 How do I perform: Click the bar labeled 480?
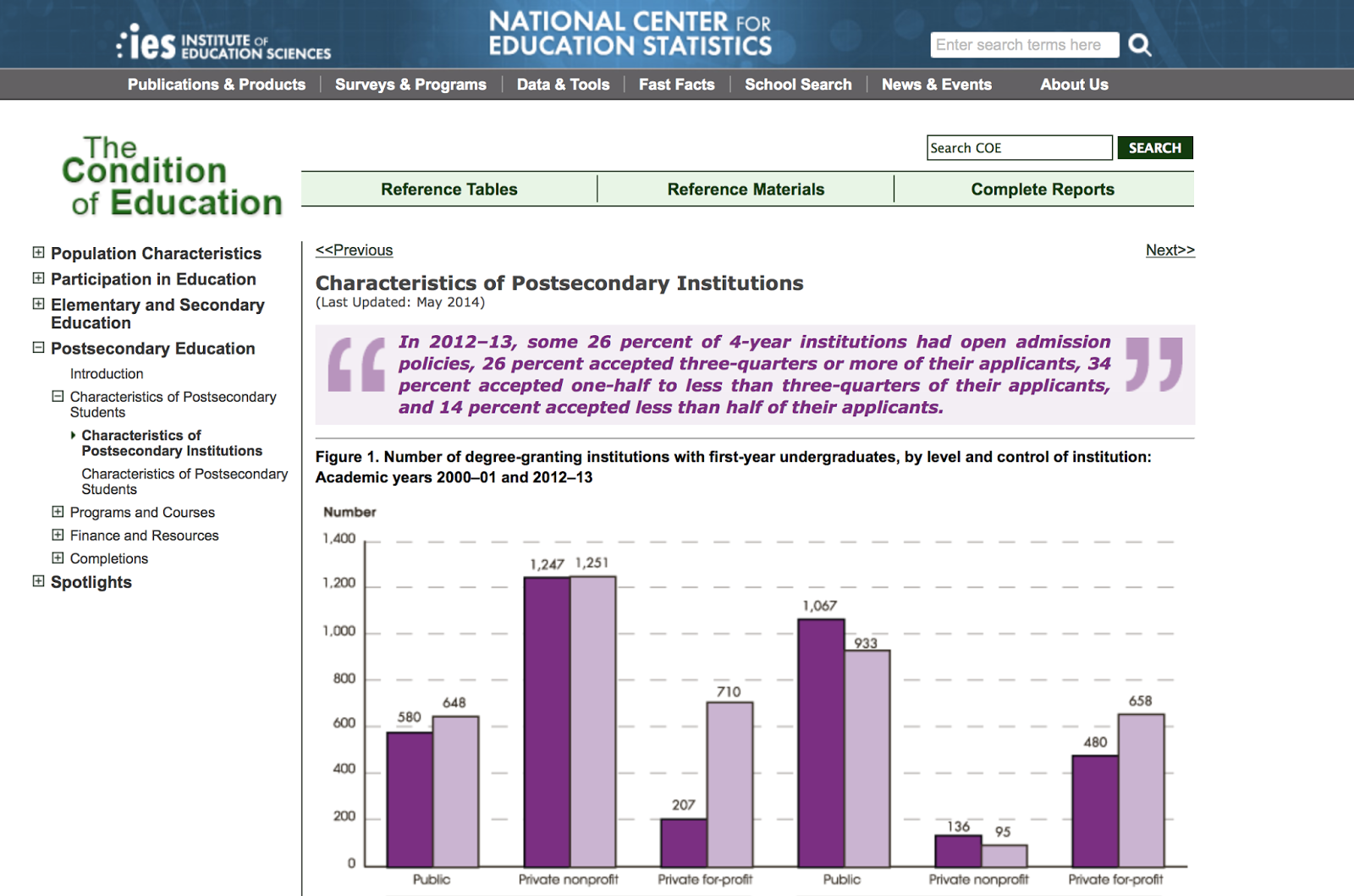point(1095,811)
